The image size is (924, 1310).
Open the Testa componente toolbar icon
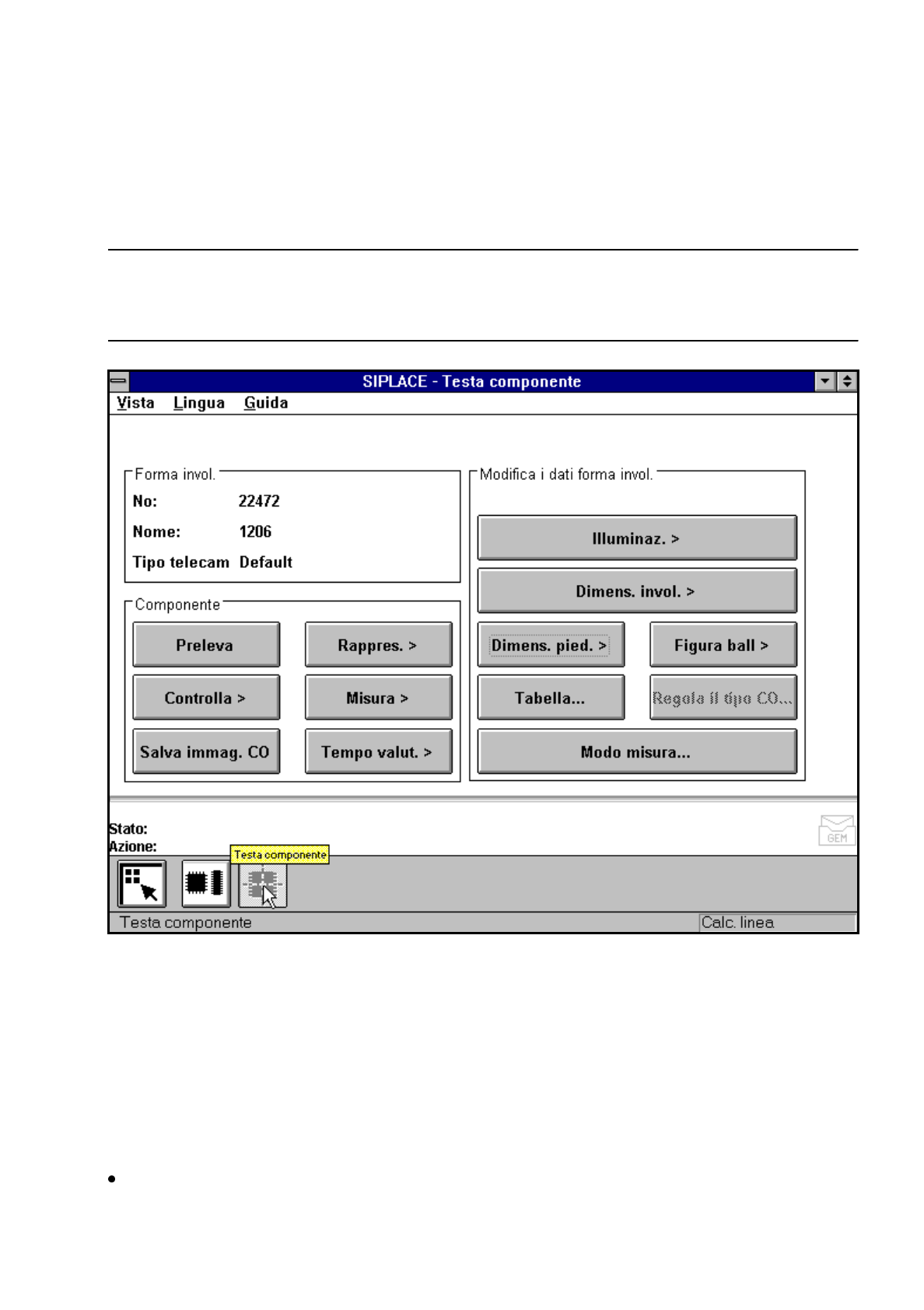[262, 885]
